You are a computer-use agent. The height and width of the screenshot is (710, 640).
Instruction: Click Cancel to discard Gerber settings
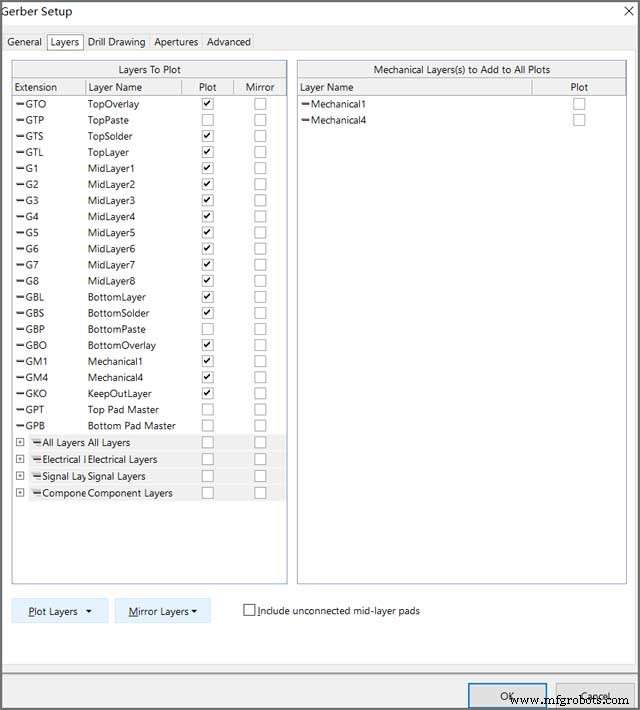[x=595, y=696]
